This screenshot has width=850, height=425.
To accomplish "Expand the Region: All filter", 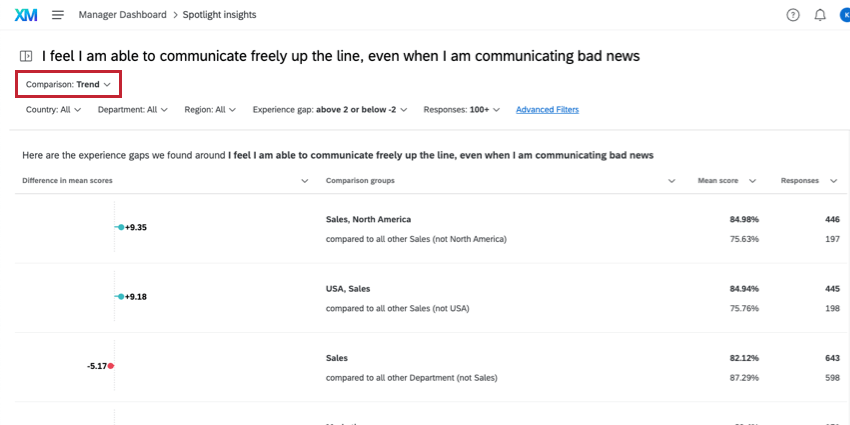I will coord(210,110).
